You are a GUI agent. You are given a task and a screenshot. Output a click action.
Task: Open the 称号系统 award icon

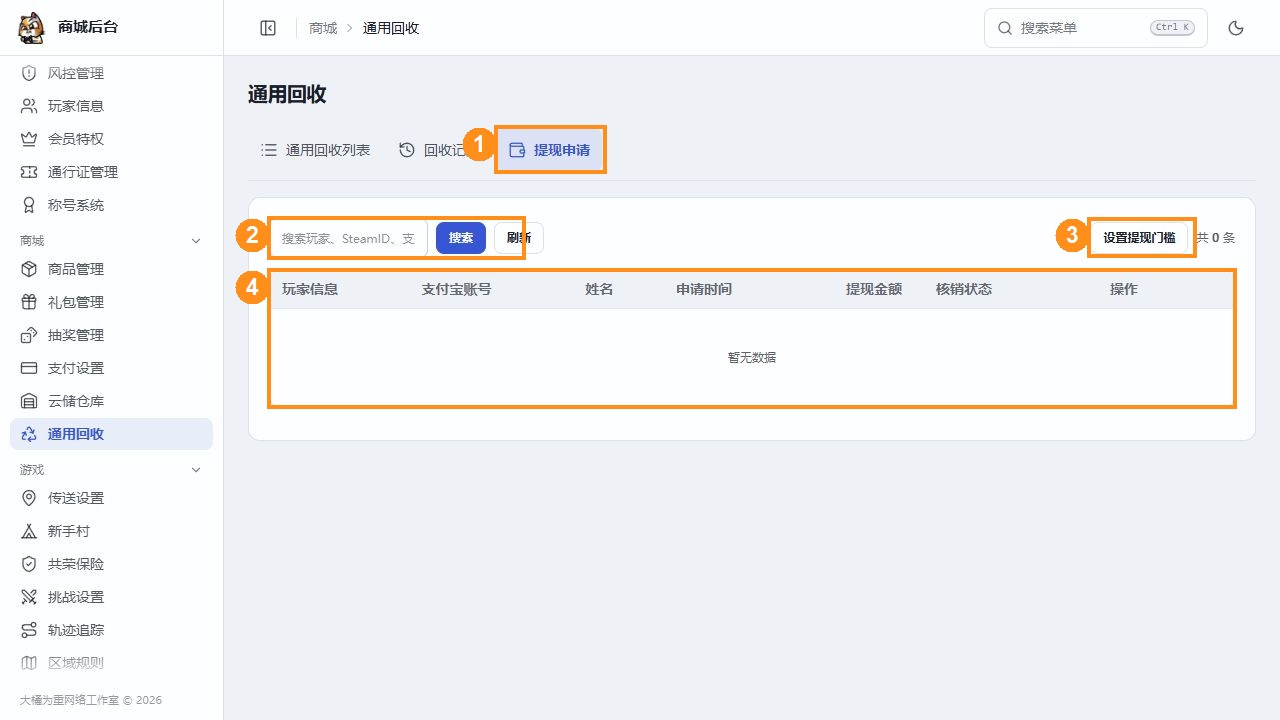pyautogui.click(x=29, y=205)
